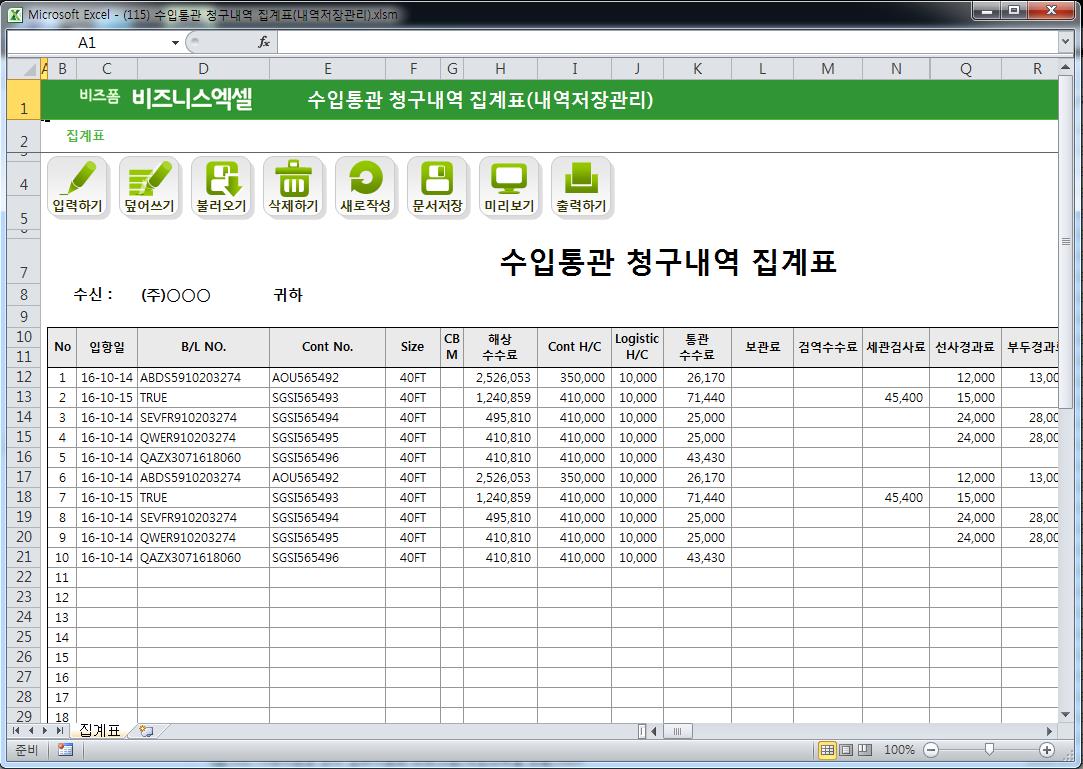The image size is (1083, 769).
Task: Click the fx insert function icon
Action: point(264,42)
